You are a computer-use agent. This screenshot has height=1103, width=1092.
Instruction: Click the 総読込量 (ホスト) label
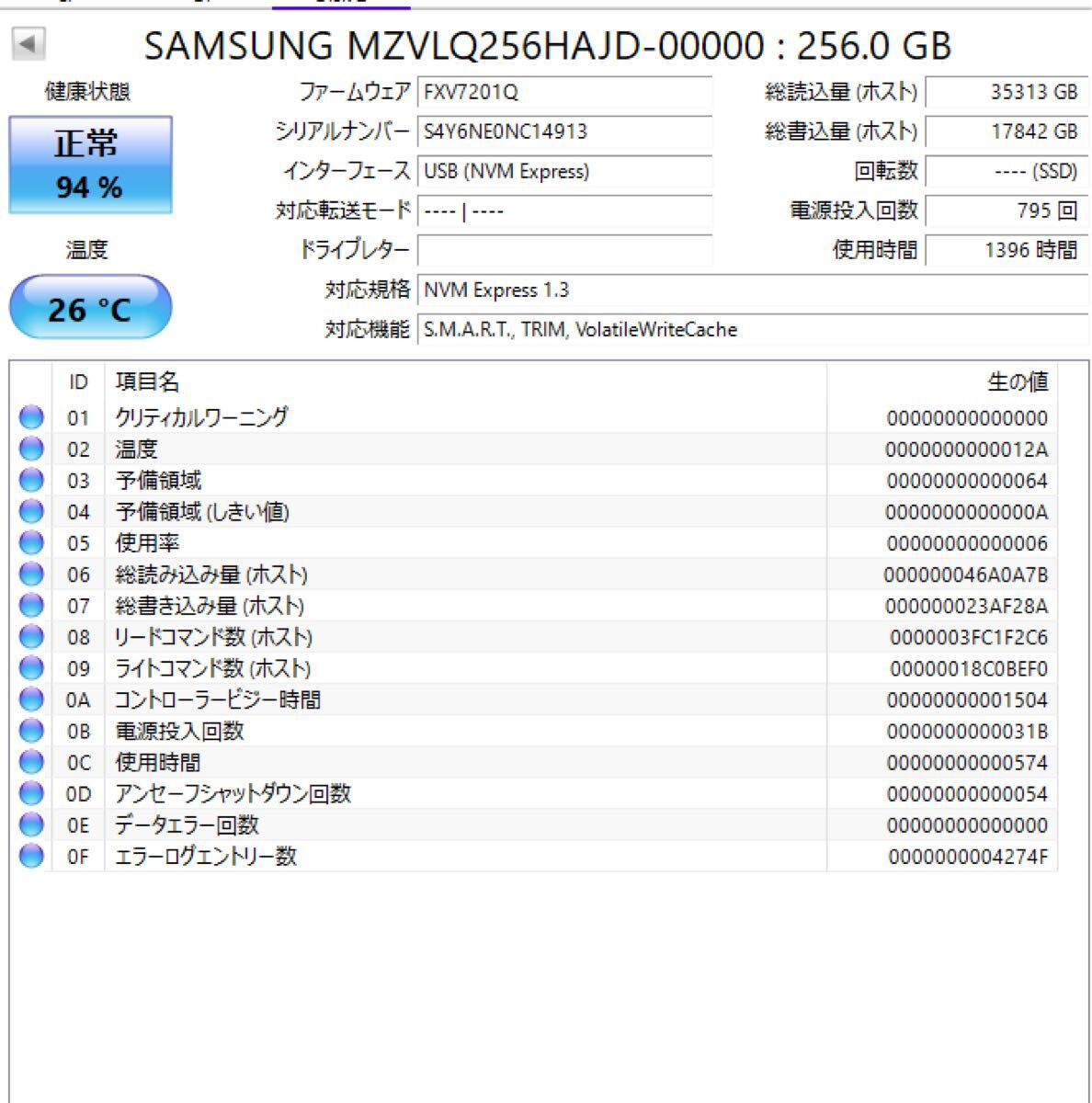tap(841, 92)
